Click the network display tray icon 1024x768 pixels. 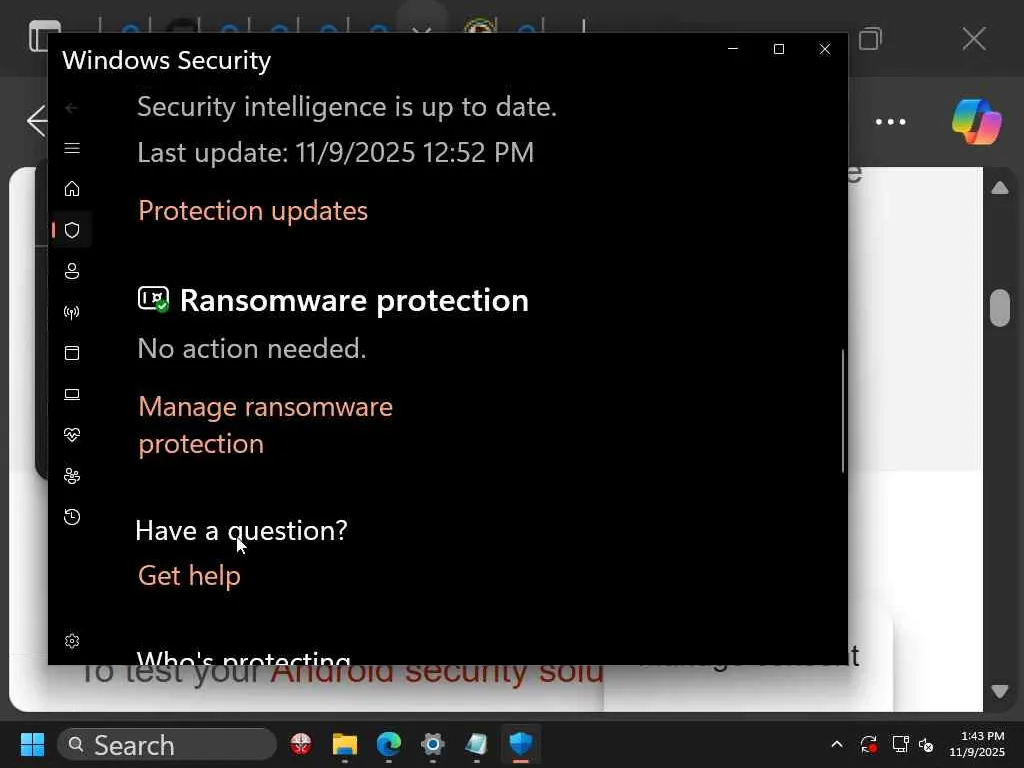click(x=901, y=744)
